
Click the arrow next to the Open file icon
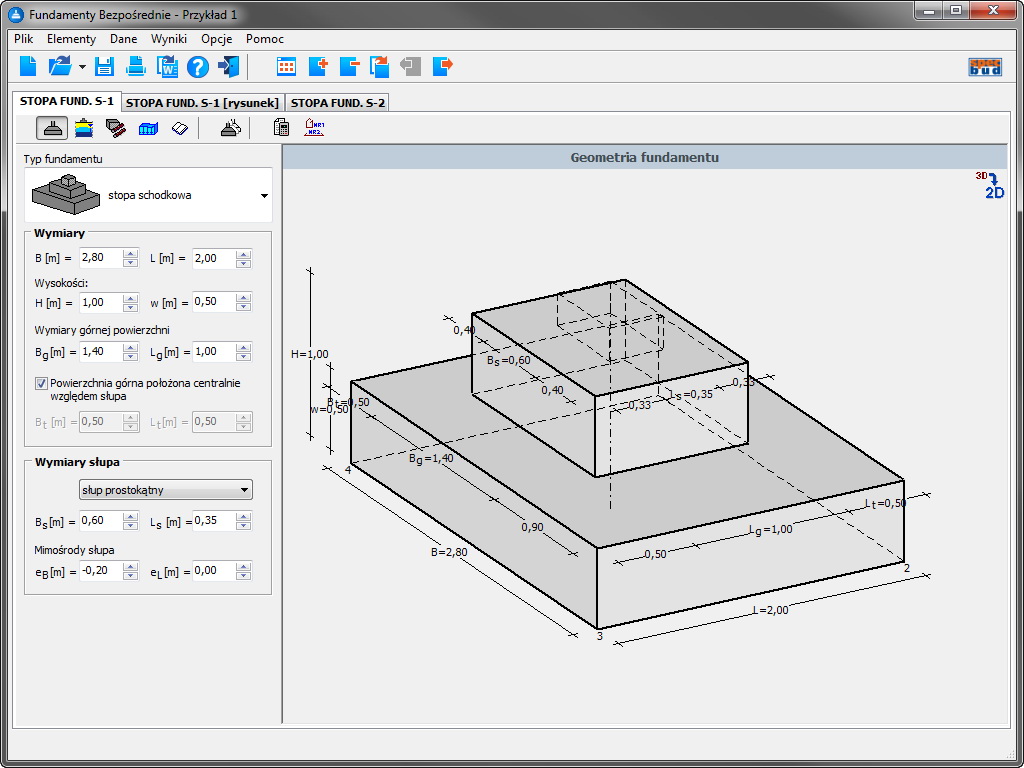[x=82, y=67]
